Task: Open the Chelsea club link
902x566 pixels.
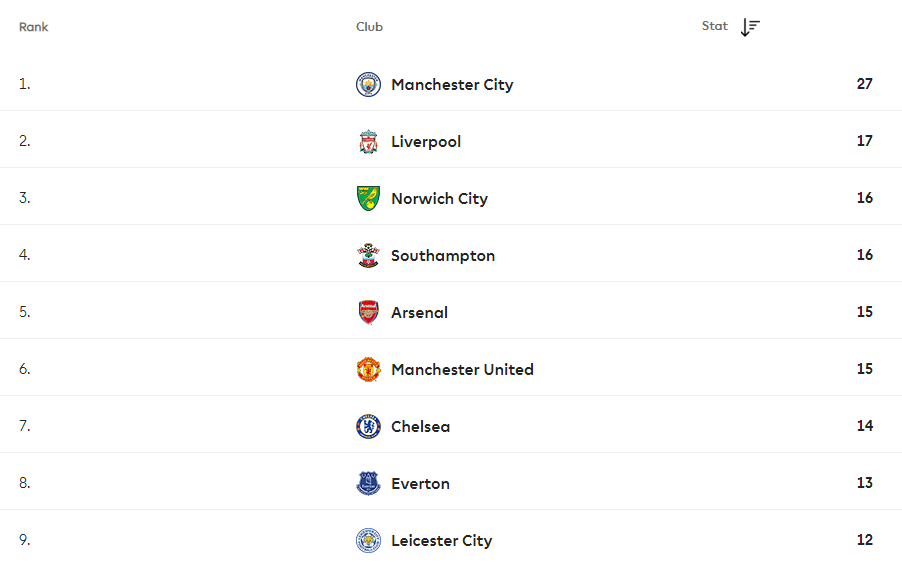Action: click(421, 426)
